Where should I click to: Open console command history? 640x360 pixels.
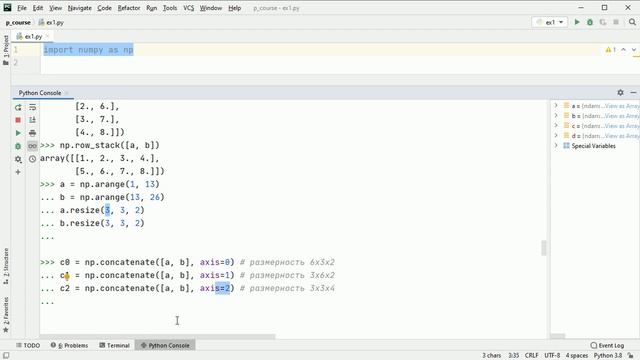click(32, 159)
